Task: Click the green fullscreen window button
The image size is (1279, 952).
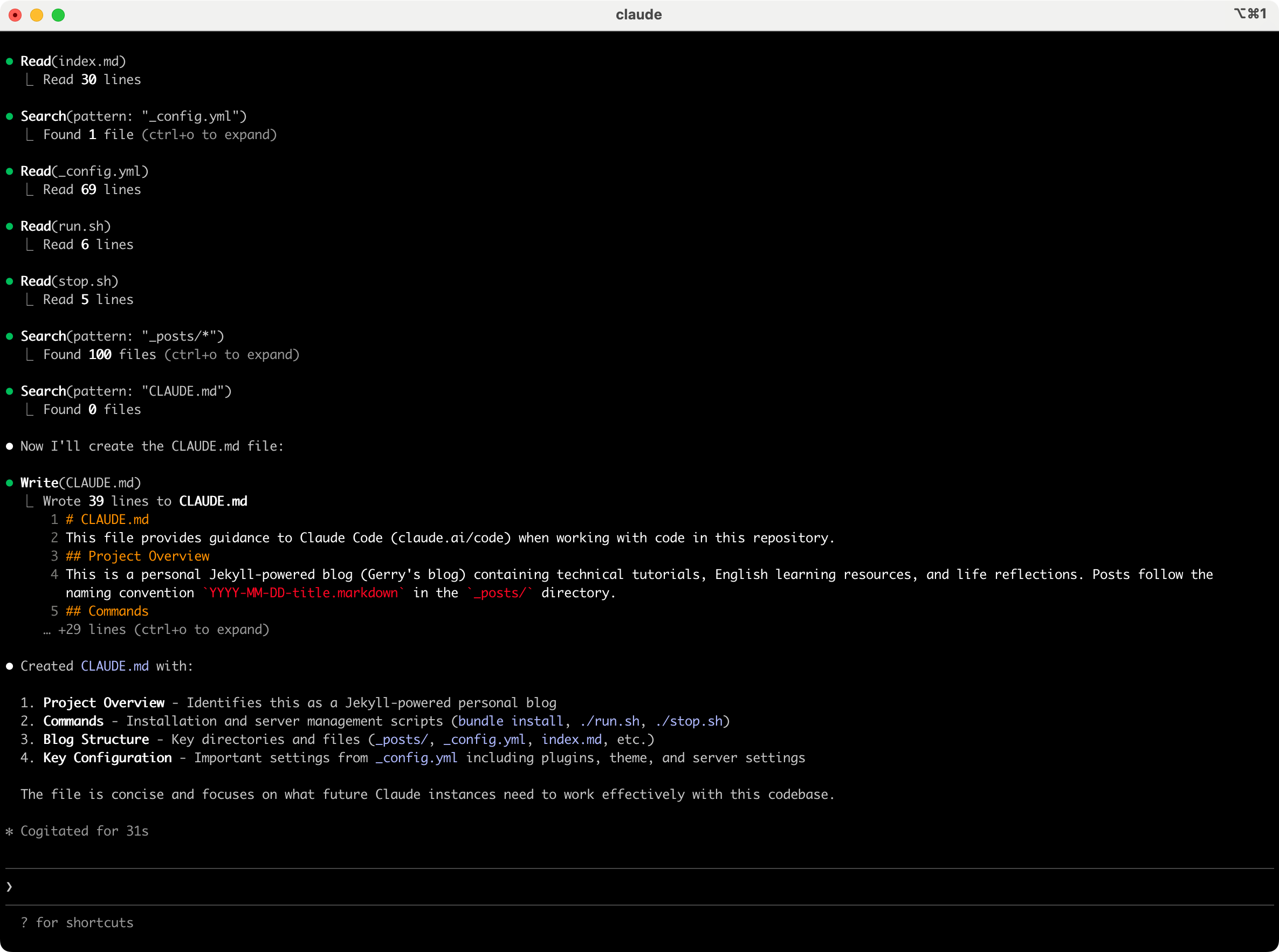Action: 58,15
